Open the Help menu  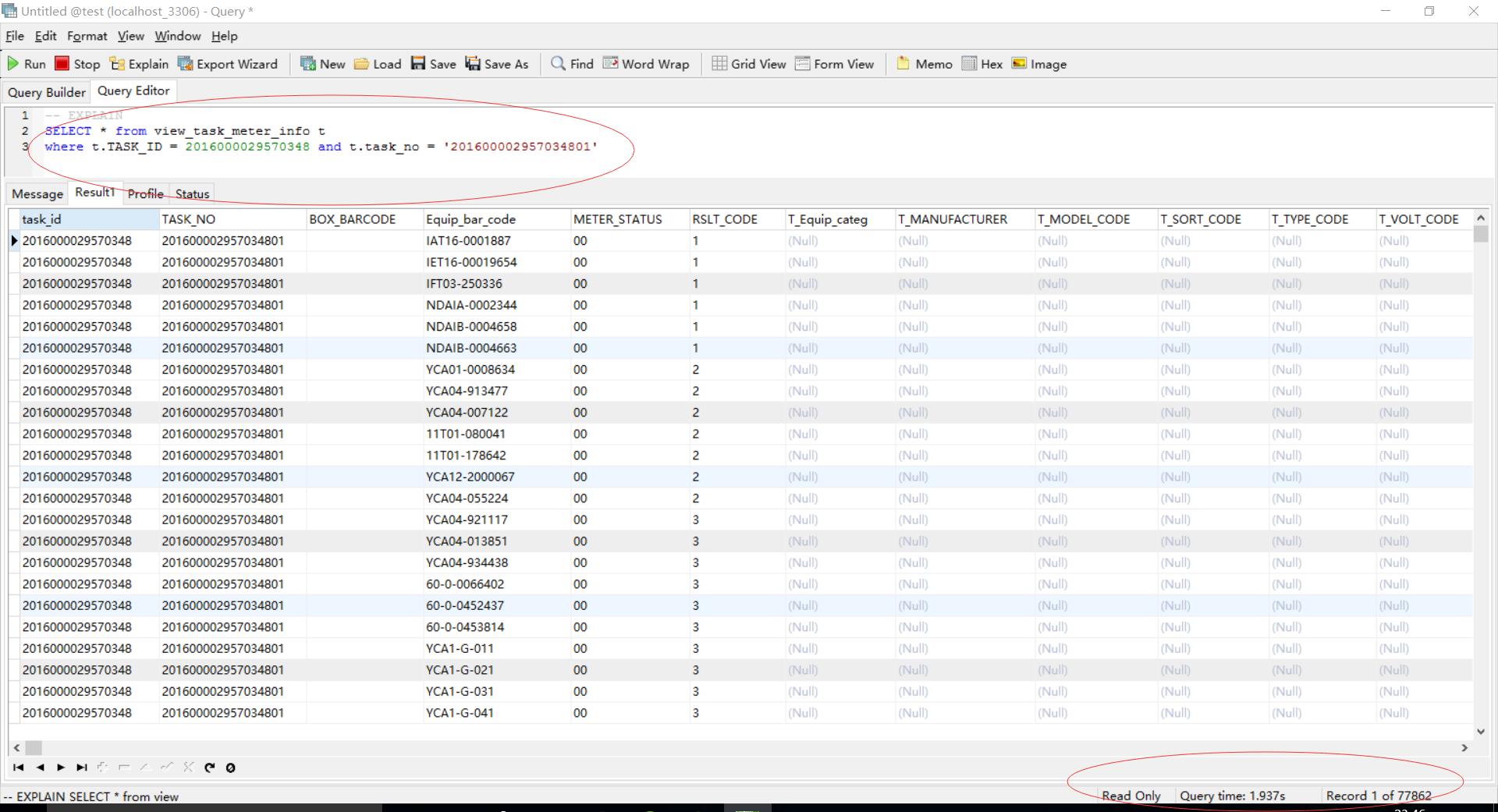(x=224, y=36)
